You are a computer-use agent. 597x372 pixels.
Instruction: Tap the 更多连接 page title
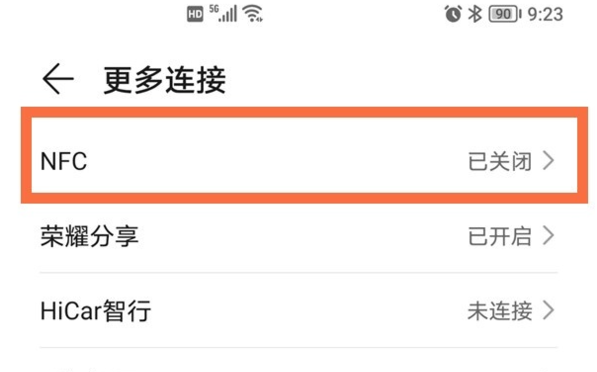[x=165, y=80]
